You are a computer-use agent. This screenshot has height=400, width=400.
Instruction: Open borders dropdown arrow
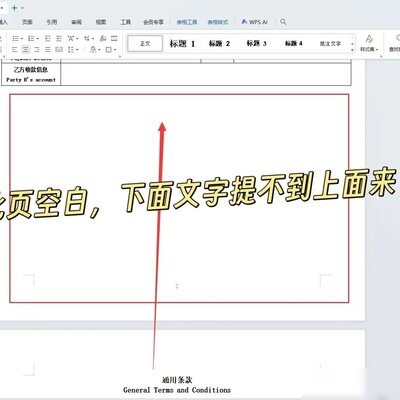tap(115, 50)
